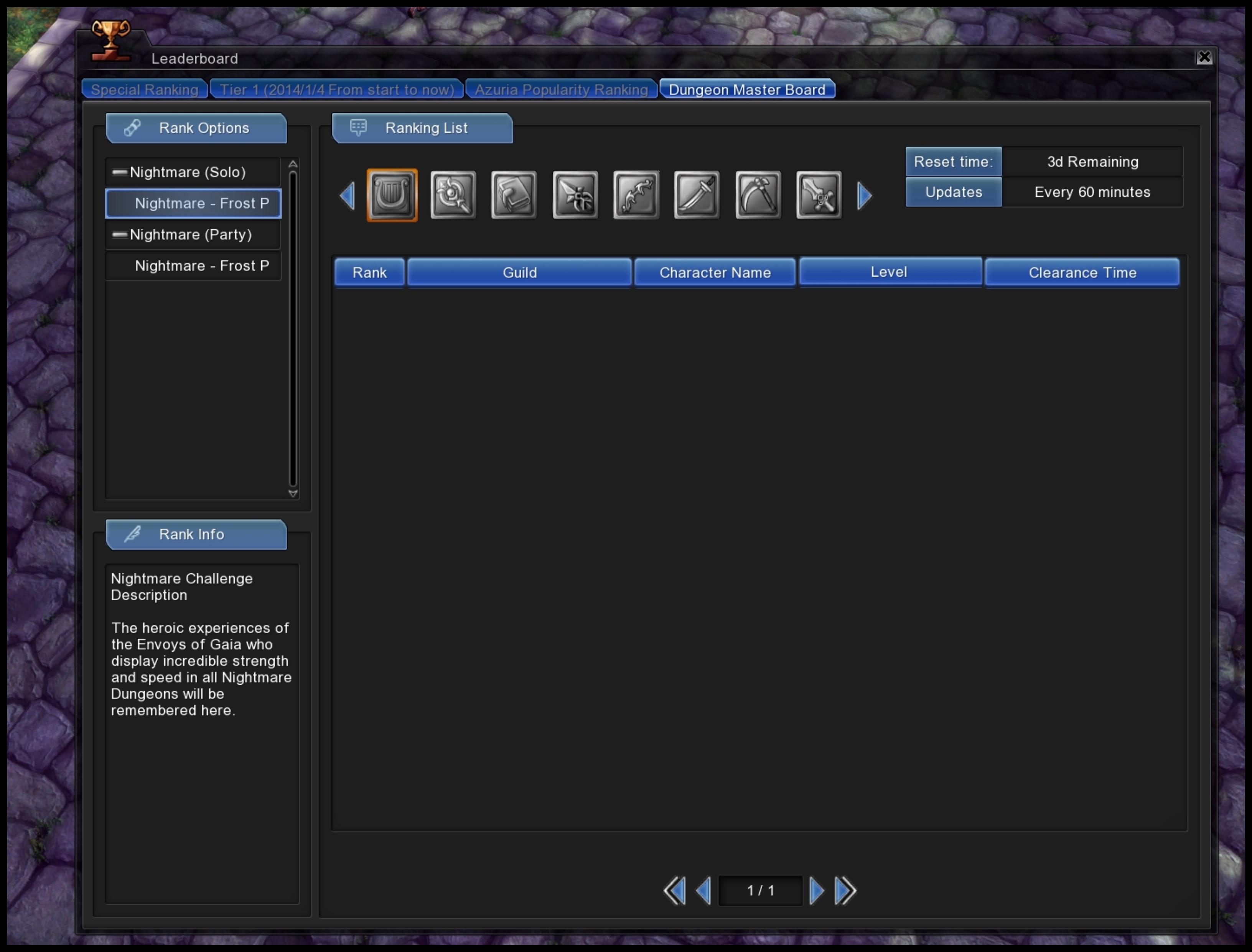Select the staff class icon filter

(x=453, y=195)
